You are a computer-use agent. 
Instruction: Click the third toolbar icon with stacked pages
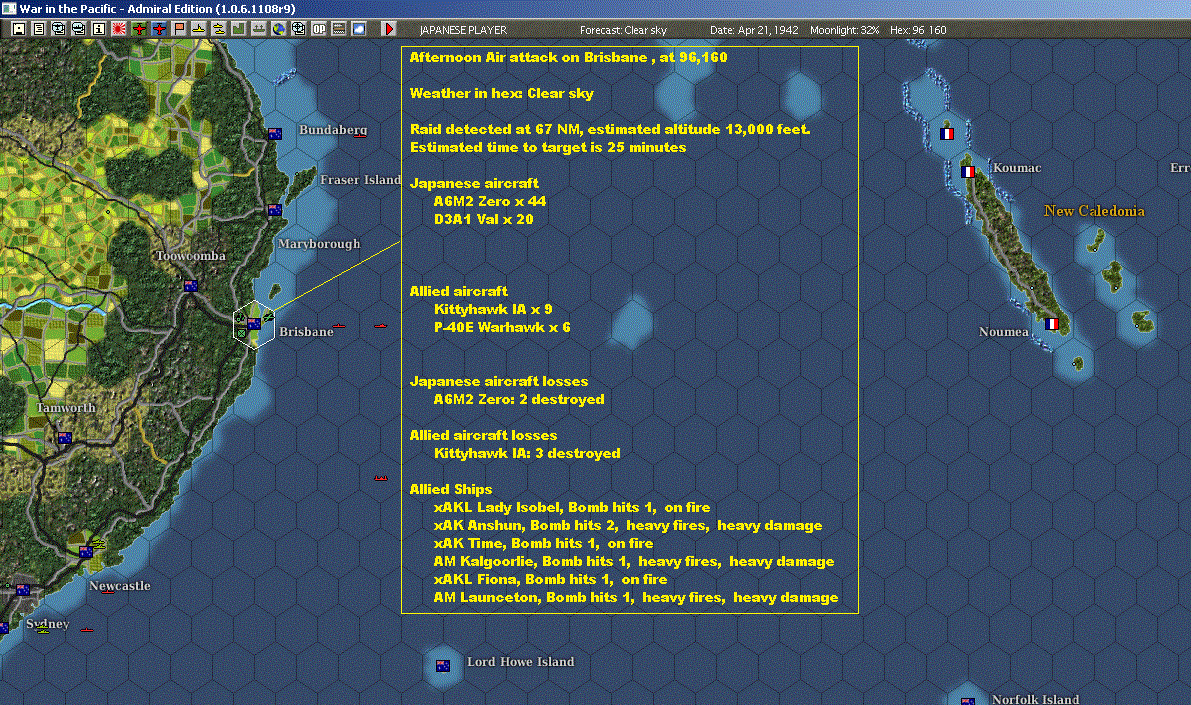[58, 29]
